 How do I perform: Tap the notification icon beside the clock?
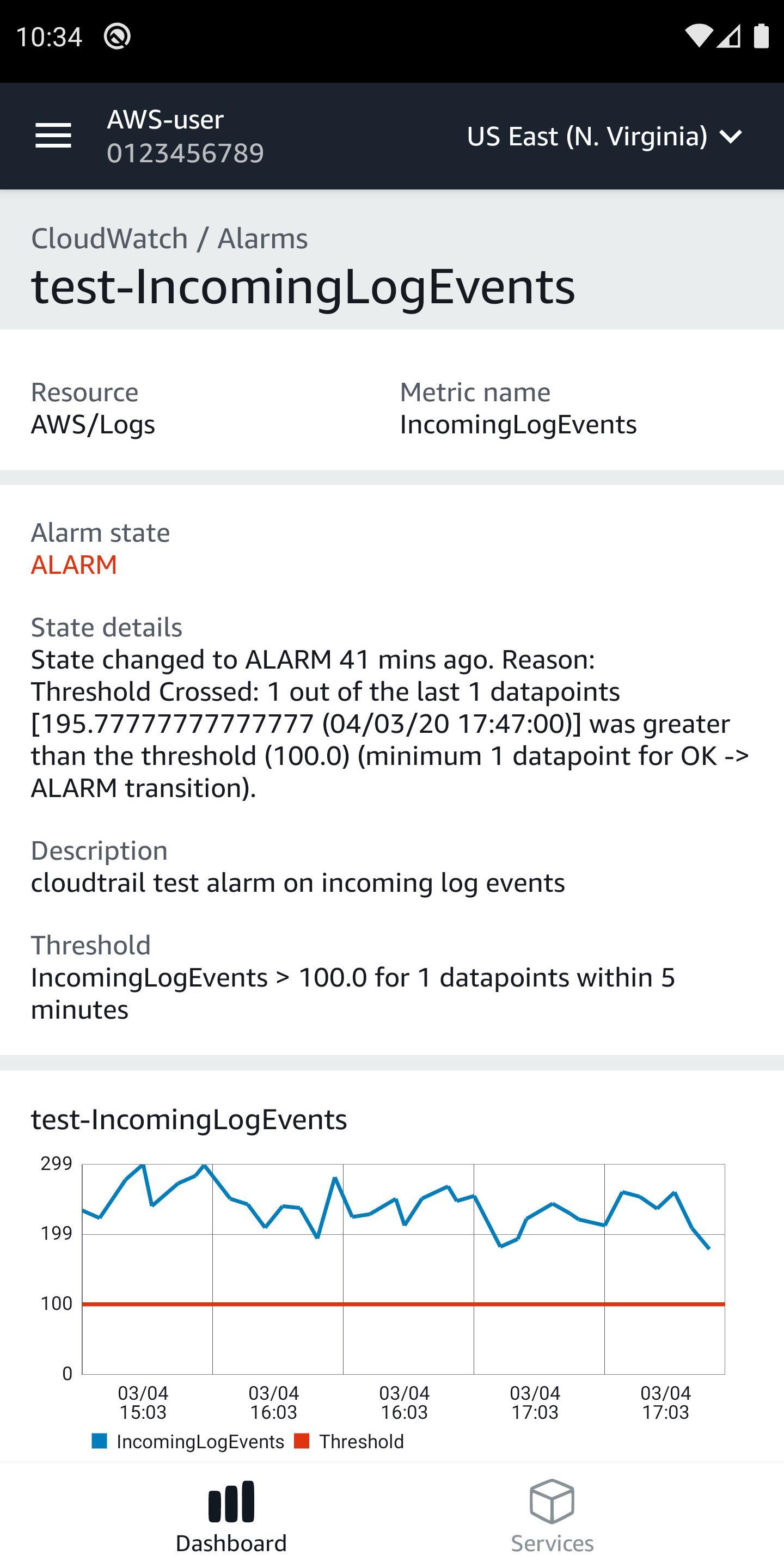pyautogui.click(x=117, y=36)
